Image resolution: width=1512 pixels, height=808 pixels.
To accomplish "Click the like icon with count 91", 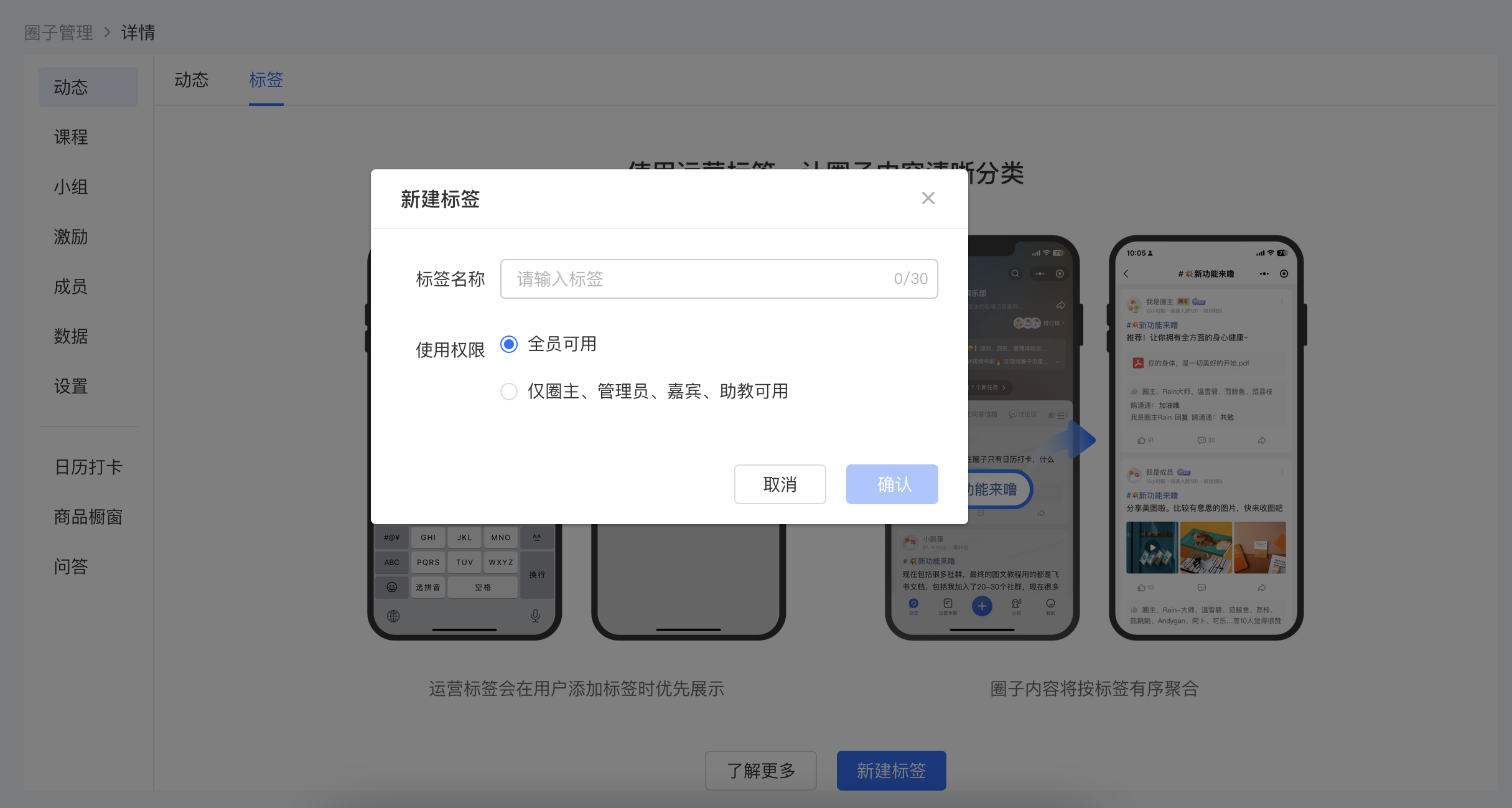I will tap(1141, 440).
